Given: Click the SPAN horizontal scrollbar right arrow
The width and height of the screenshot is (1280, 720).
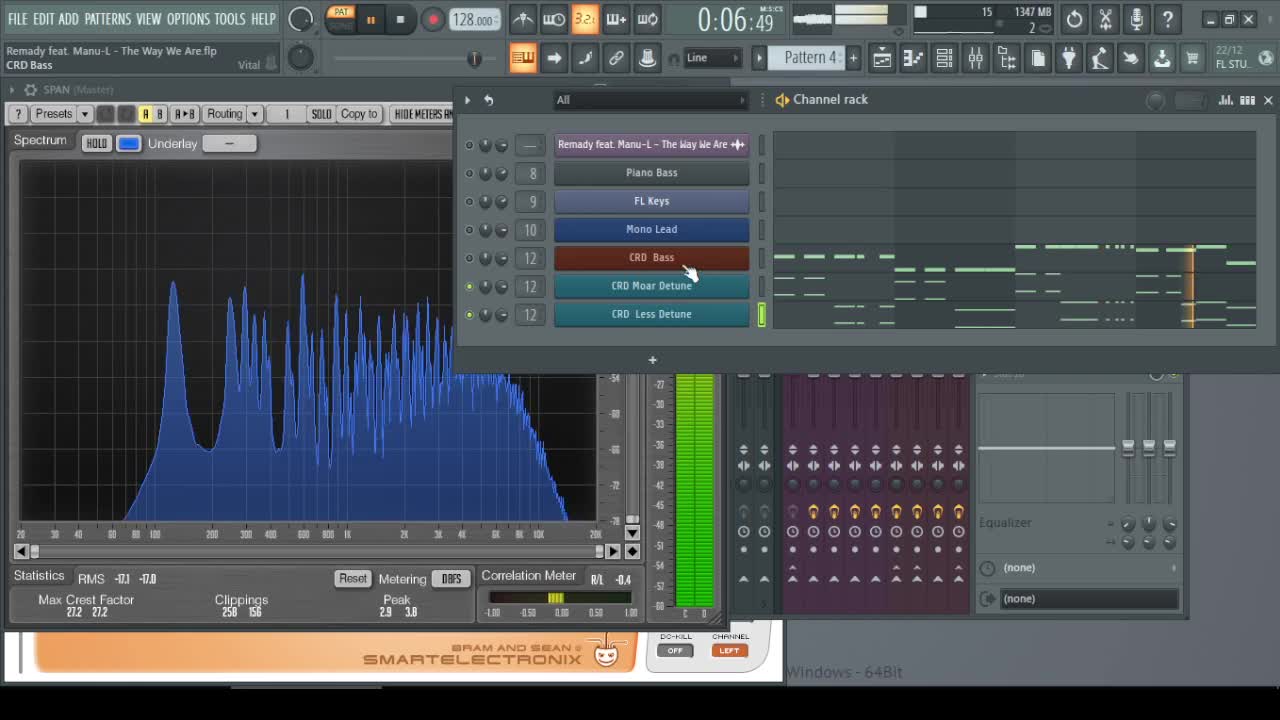Looking at the screenshot, I should (613, 551).
